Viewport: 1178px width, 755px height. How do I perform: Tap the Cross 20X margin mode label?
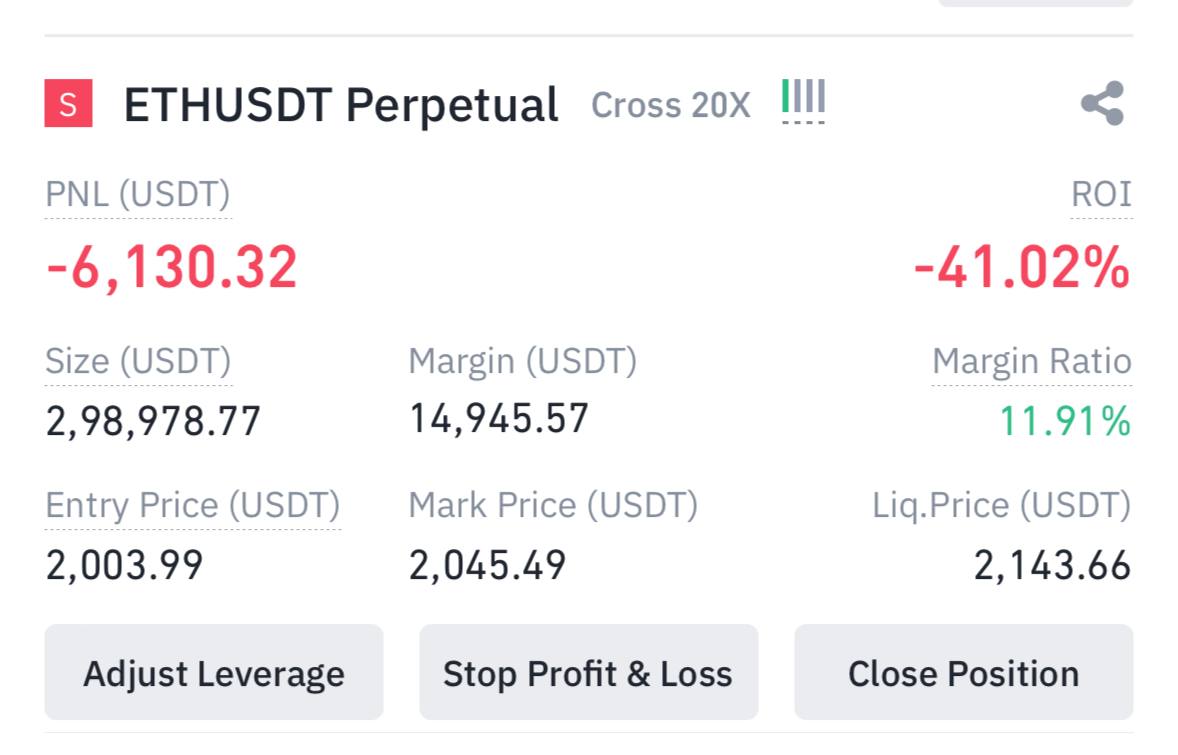tap(670, 105)
